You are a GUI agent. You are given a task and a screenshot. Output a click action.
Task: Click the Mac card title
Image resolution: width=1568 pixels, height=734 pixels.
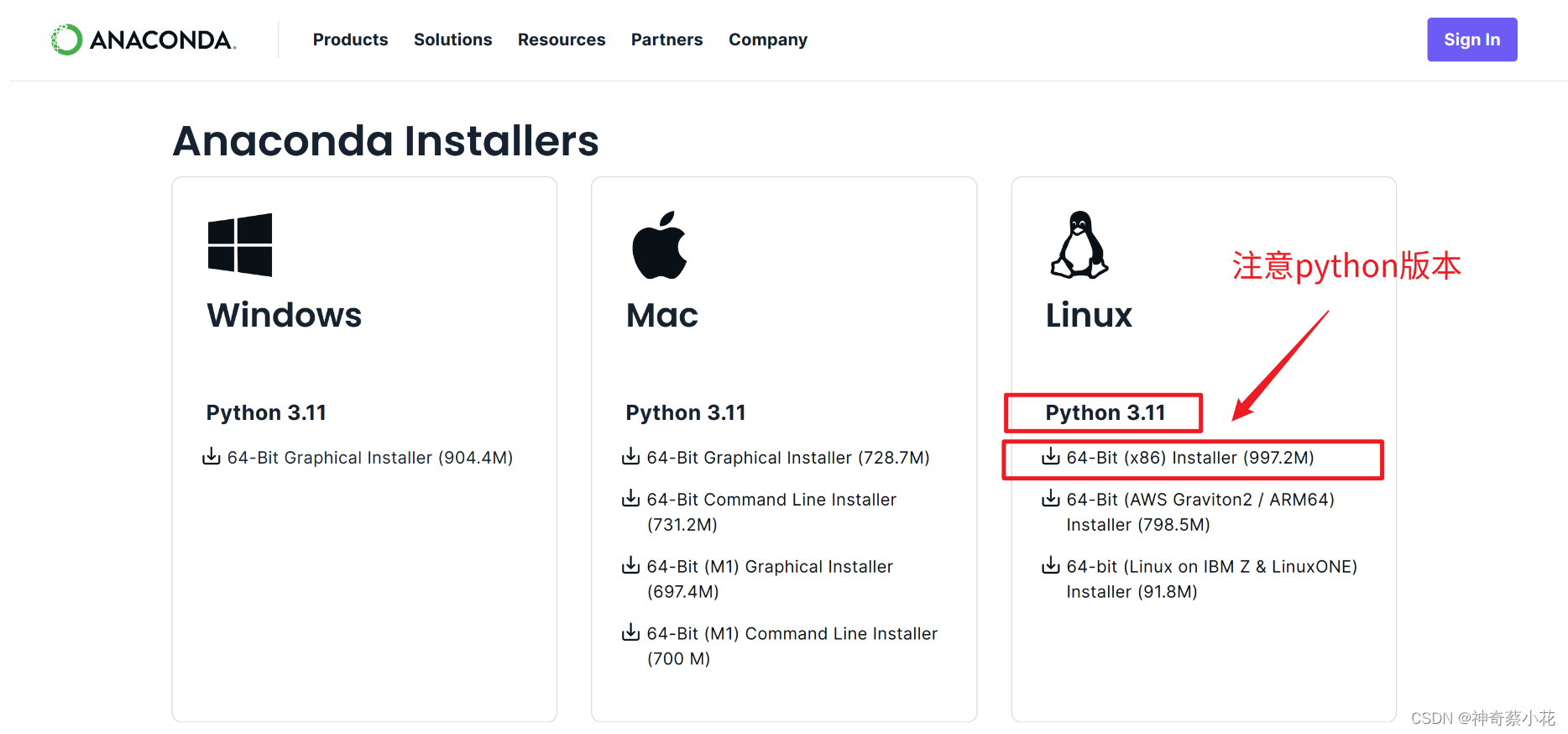click(662, 315)
